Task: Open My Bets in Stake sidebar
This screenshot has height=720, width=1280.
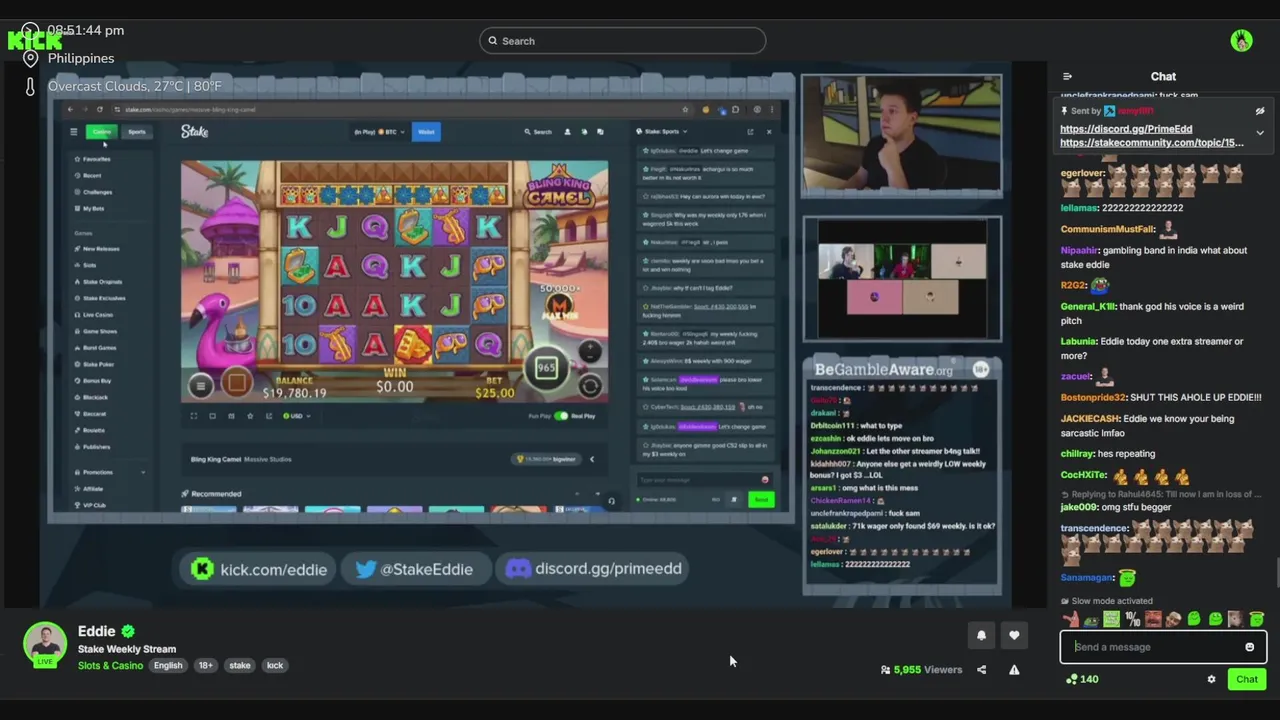Action: 89,208
